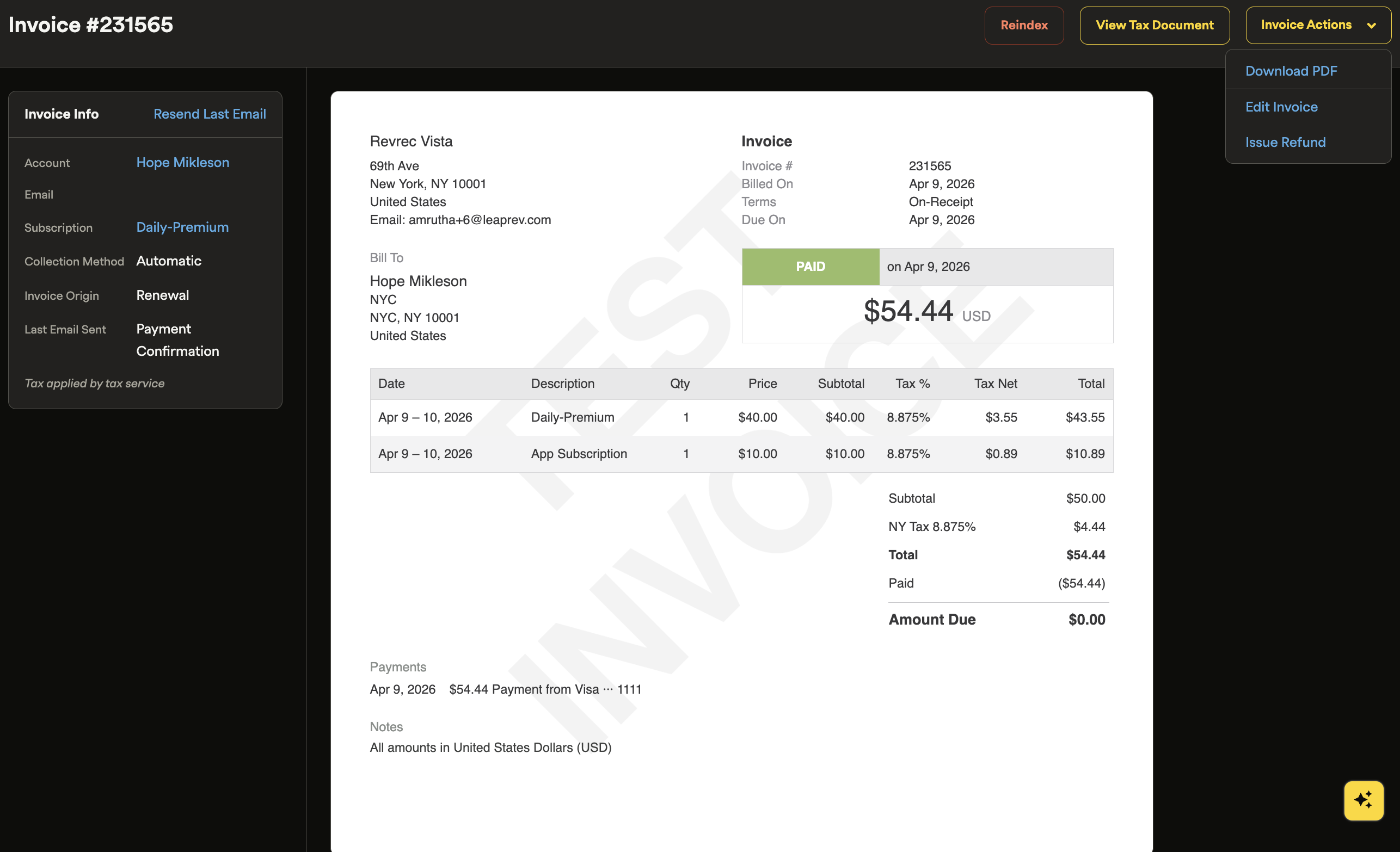Click the green PAID status badge
This screenshot has height=852, width=1400.
click(809, 267)
